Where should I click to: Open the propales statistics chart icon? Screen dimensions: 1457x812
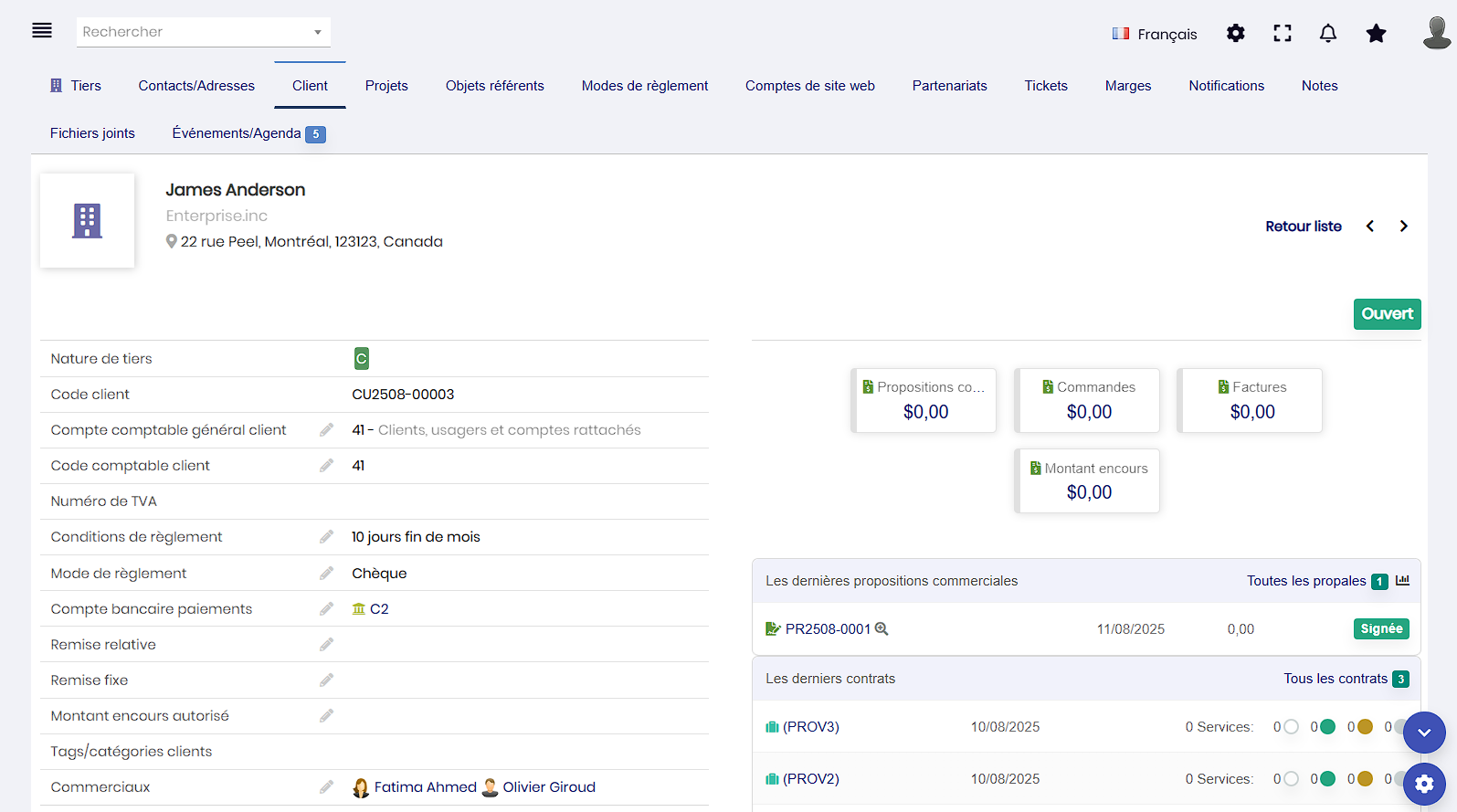[1402, 581]
